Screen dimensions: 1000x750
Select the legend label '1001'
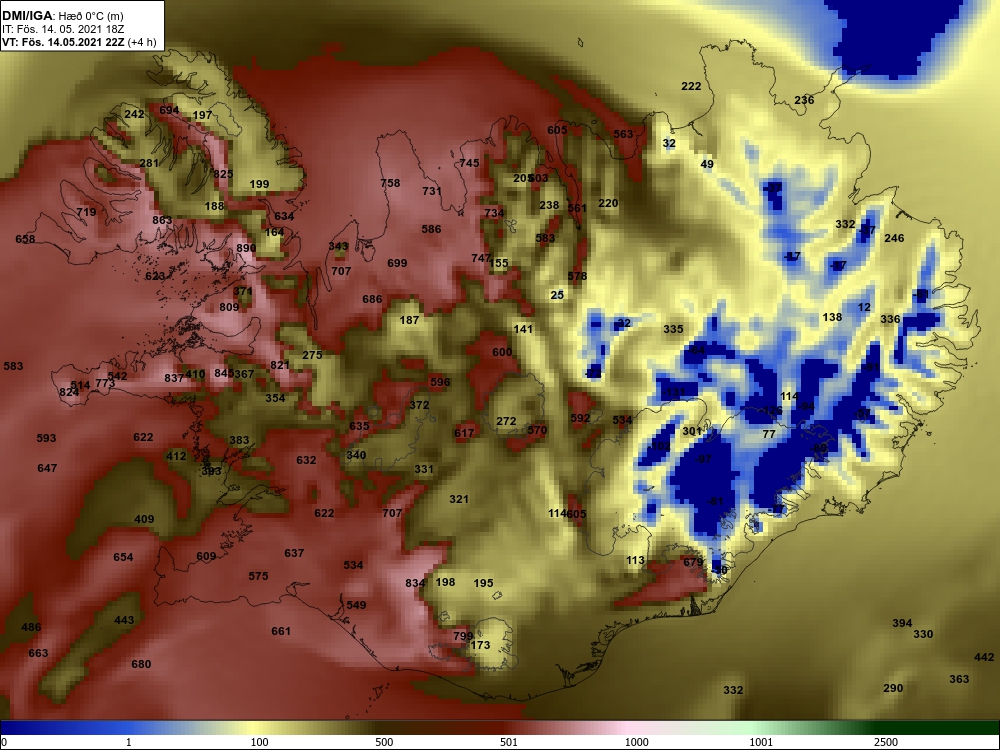(x=761, y=742)
